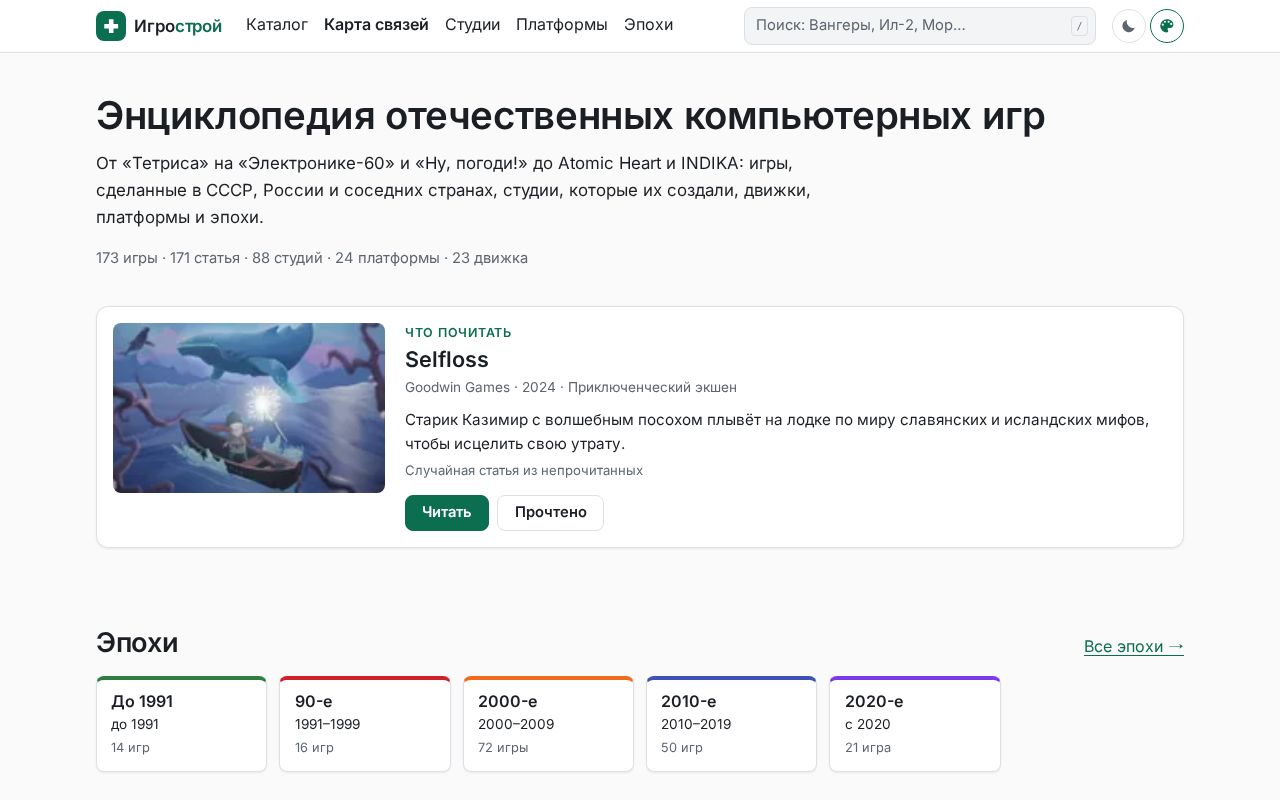
Task: Click the ЧТО ПОЧИТАТЬ label
Action: click(458, 332)
